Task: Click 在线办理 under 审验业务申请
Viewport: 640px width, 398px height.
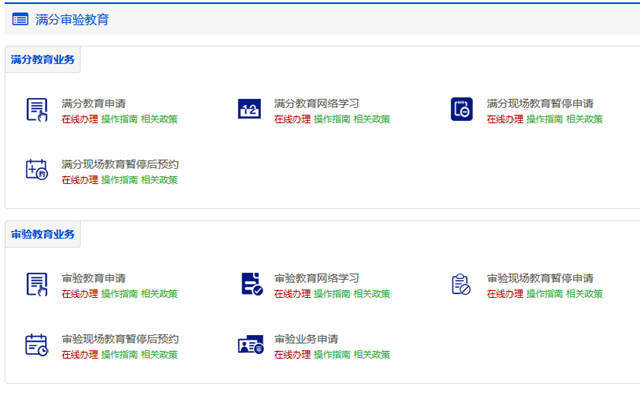Action: [292, 355]
